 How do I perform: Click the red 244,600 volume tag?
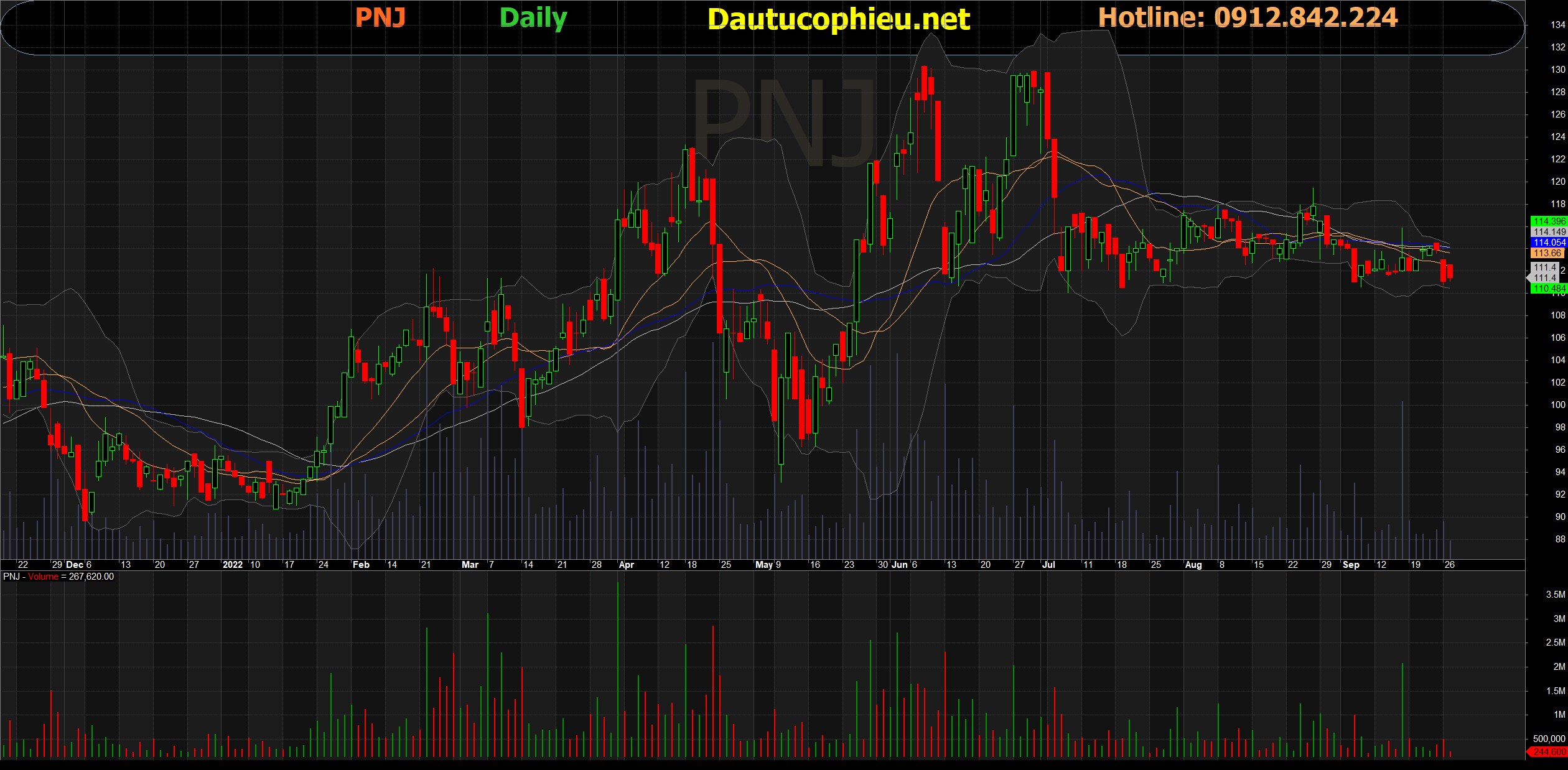(x=1549, y=752)
